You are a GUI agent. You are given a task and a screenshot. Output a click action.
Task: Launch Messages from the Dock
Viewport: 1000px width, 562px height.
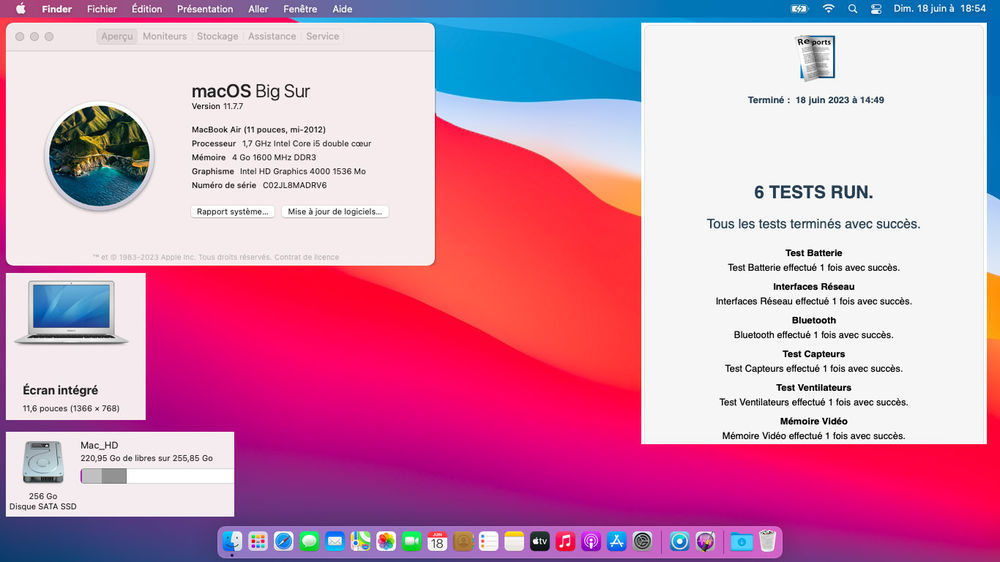point(309,541)
